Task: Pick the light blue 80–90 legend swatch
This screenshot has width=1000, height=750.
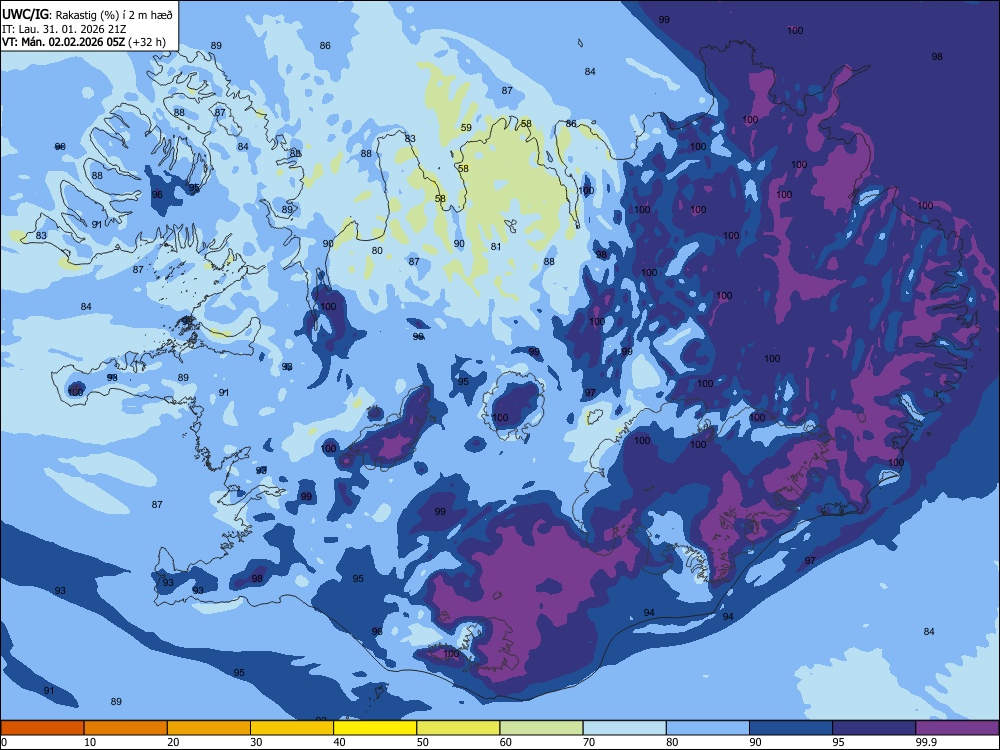Action: pos(707,728)
